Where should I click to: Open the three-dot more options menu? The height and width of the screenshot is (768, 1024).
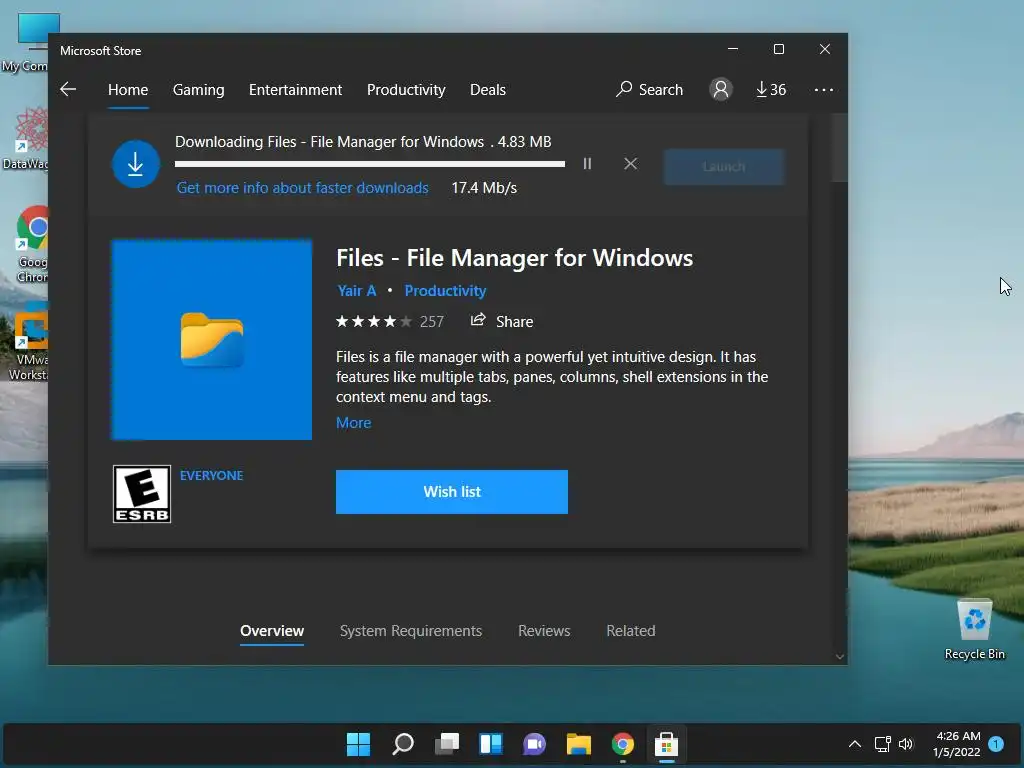point(824,89)
